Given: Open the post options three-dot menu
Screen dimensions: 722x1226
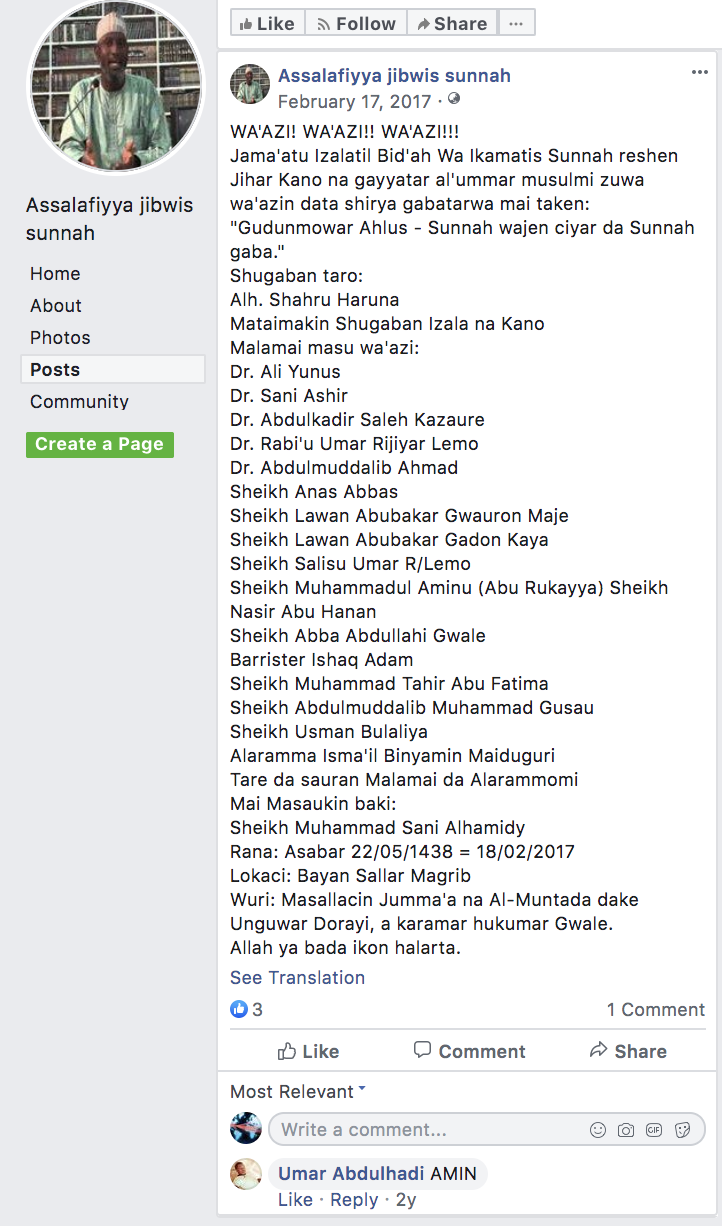Looking at the screenshot, I should [700, 73].
